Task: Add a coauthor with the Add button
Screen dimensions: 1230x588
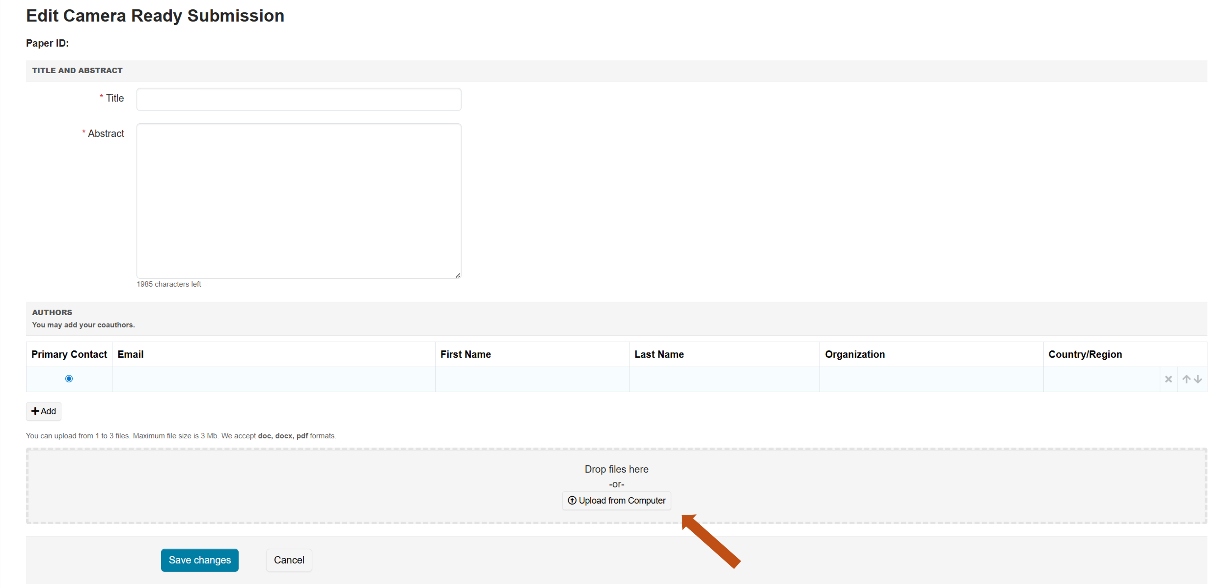Action: tap(44, 411)
